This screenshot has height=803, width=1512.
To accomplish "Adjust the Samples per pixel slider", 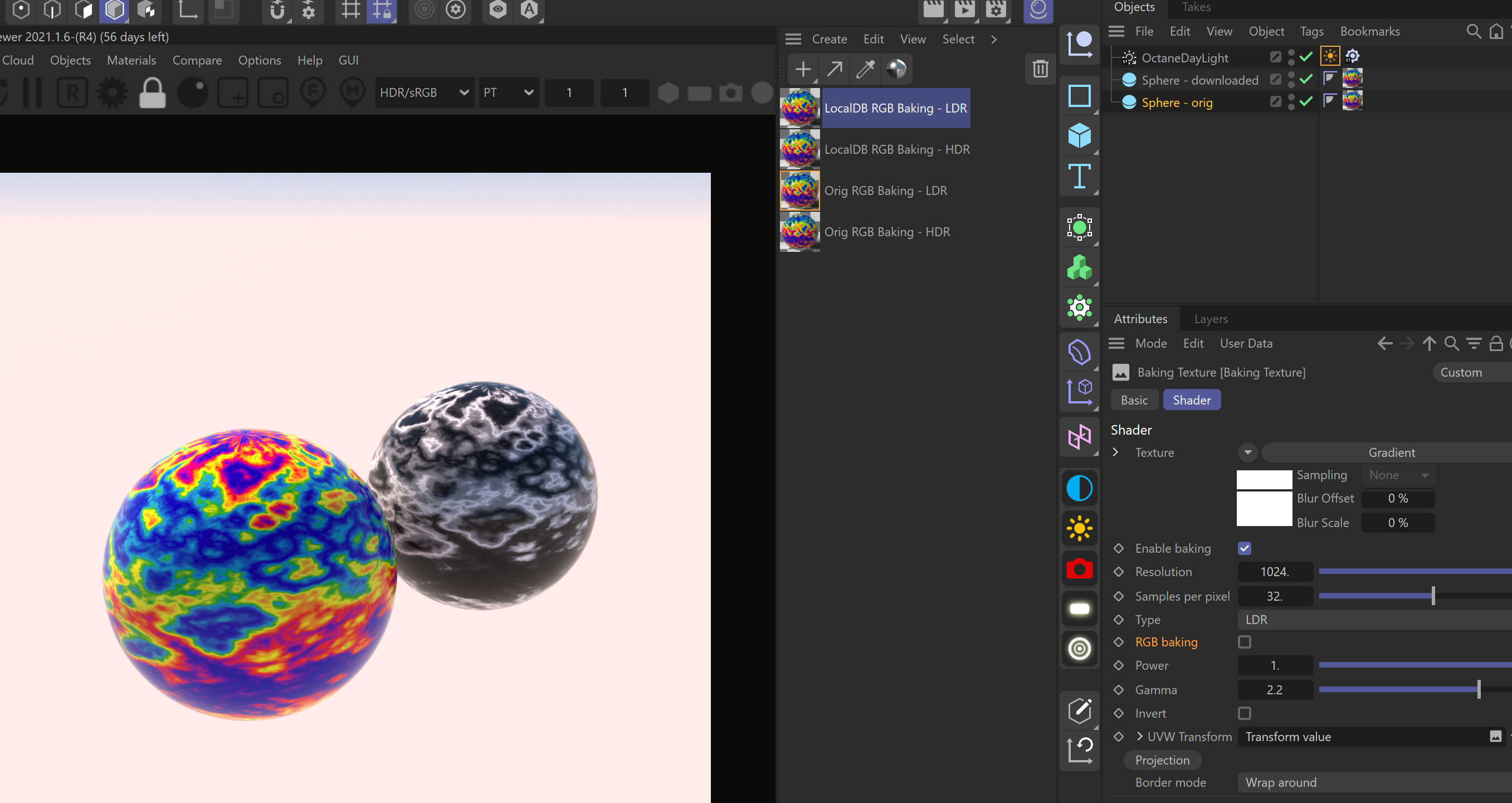I will [1433, 596].
